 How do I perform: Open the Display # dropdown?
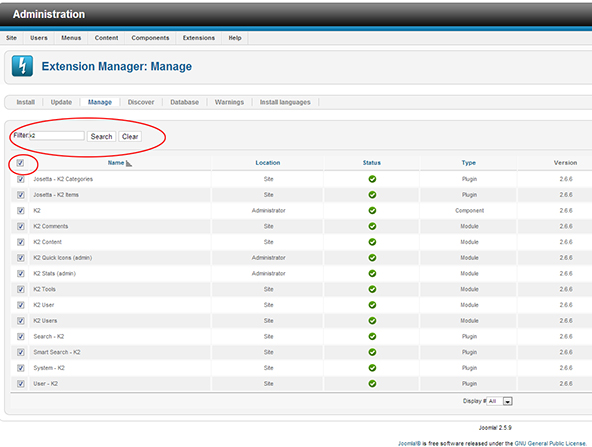(499, 401)
